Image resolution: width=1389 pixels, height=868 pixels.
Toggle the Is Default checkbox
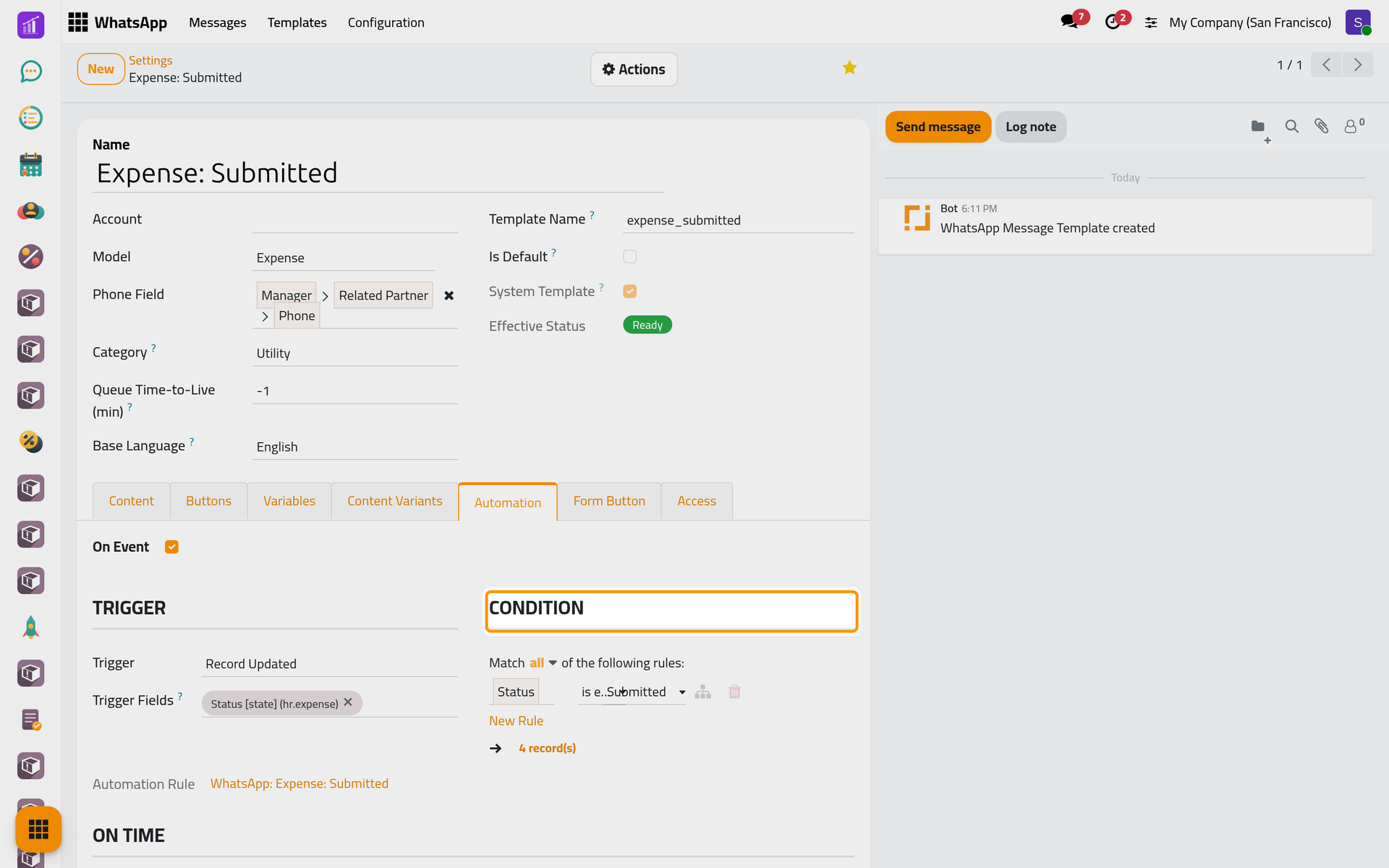point(629,257)
